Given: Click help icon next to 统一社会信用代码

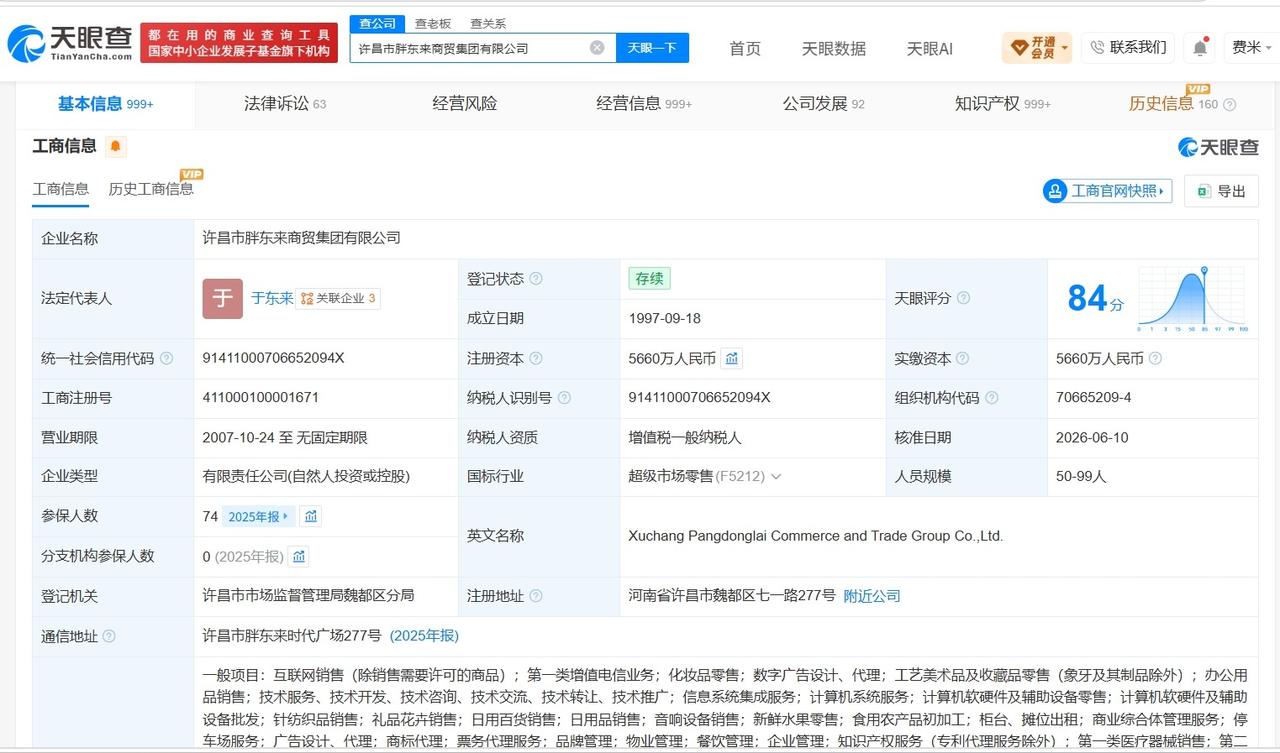Looking at the screenshot, I should click(x=166, y=358).
